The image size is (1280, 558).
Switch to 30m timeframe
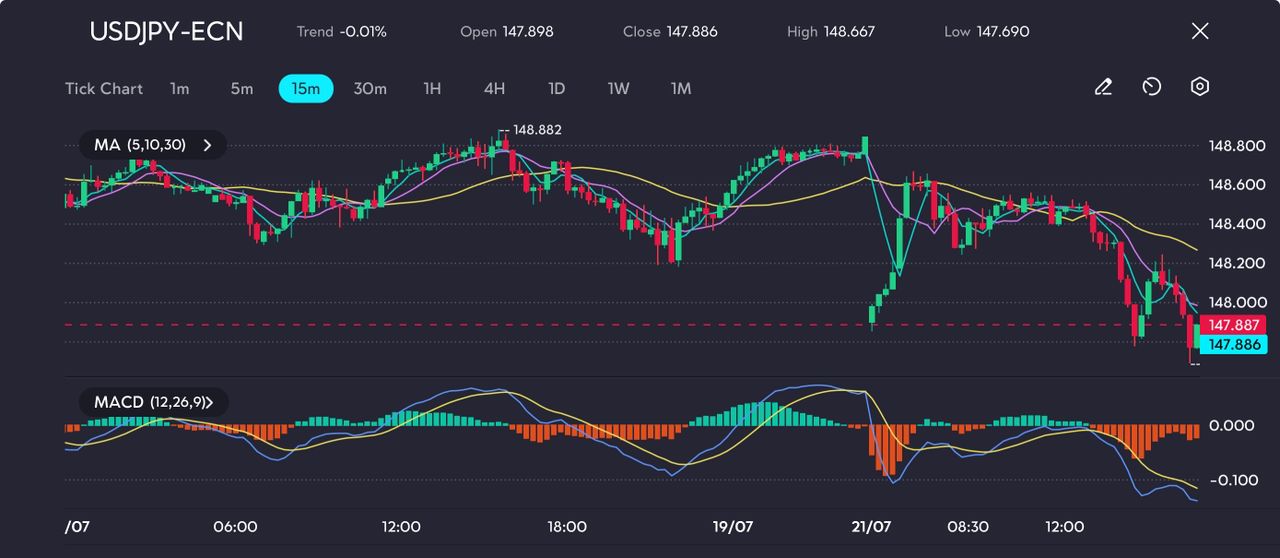(370, 89)
